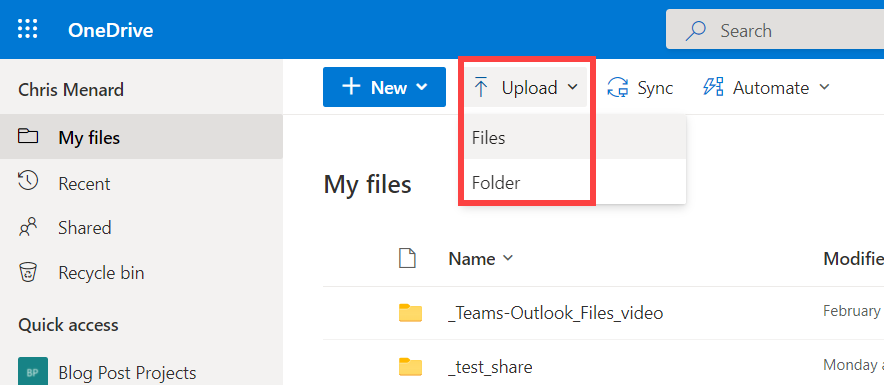Choose Files from the Upload menu
This screenshot has height=385, width=884.
(x=574, y=138)
